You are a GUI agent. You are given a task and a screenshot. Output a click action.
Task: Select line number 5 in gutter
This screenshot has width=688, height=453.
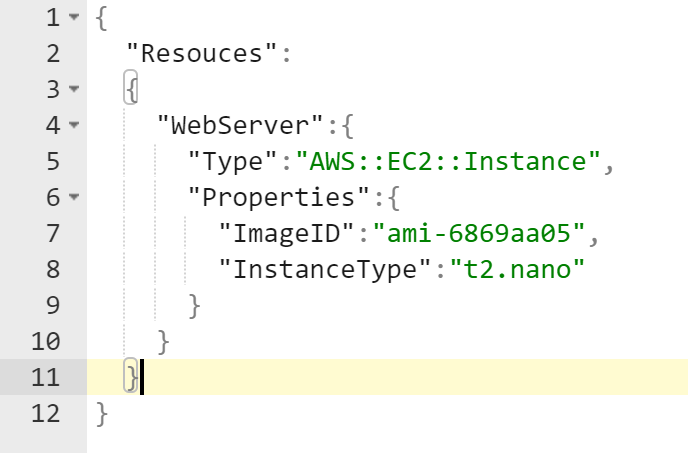(53, 161)
